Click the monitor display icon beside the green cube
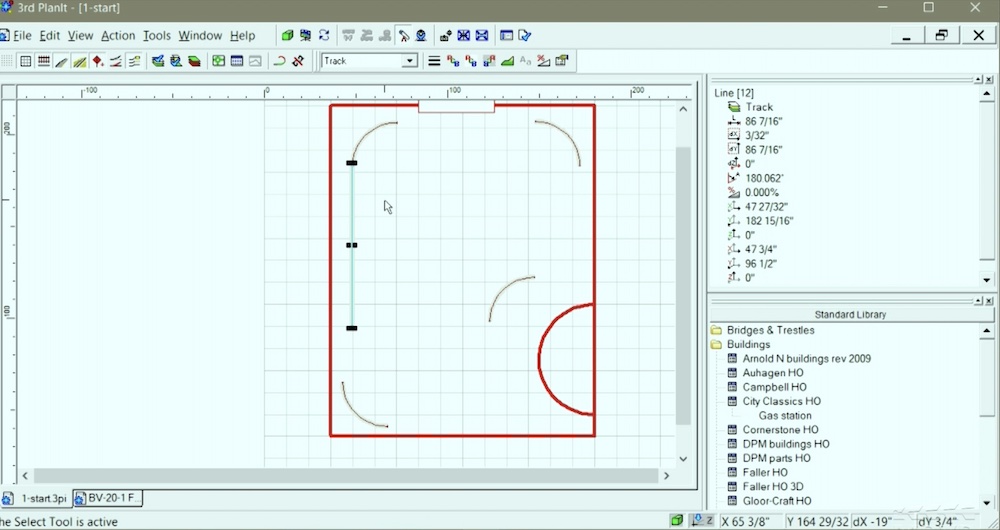The width and height of the screenshot is (1000, 530). pyautogui.click(x=305, y=36)
